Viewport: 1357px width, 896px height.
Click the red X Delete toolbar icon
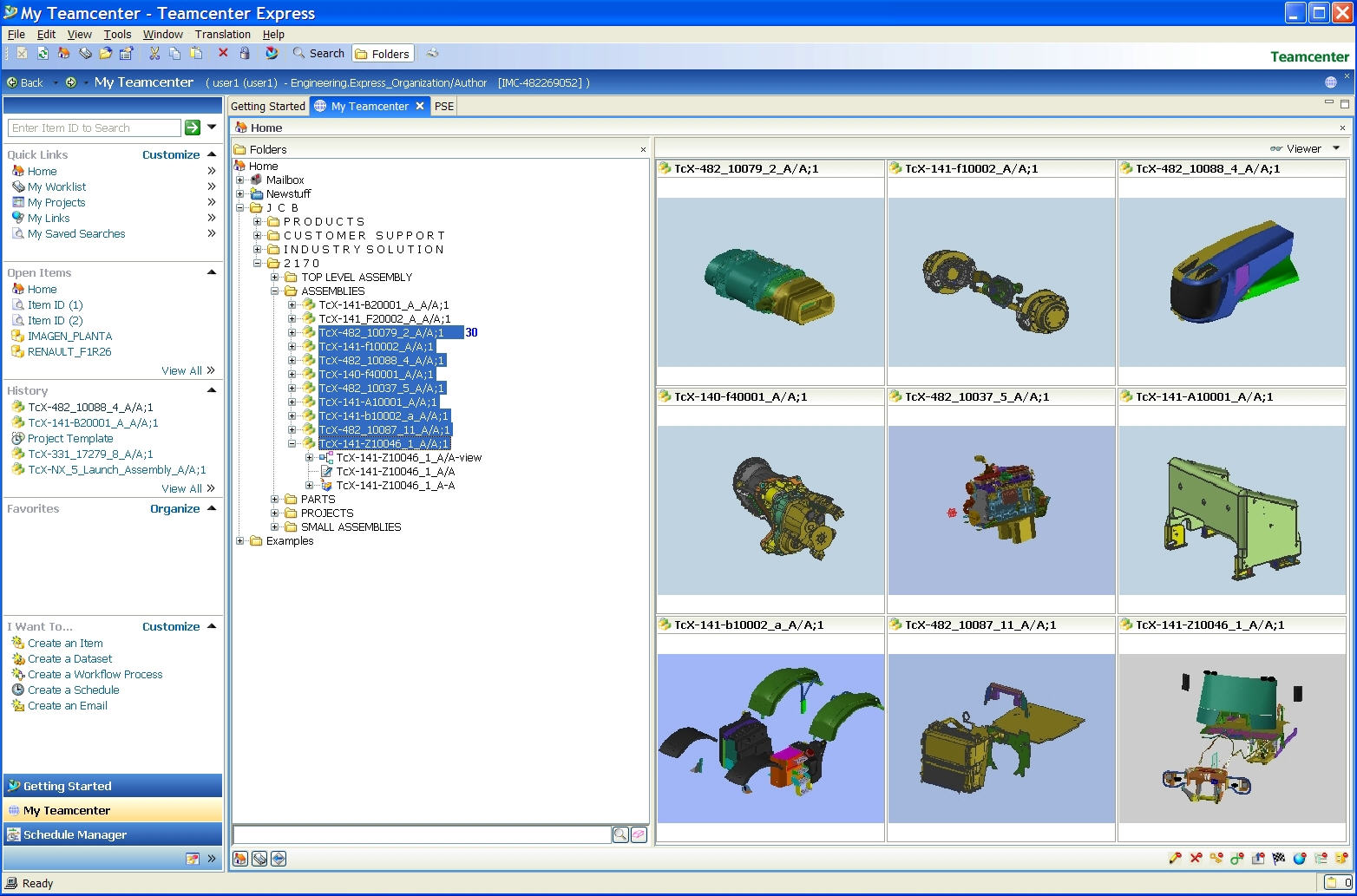point(223,54)
